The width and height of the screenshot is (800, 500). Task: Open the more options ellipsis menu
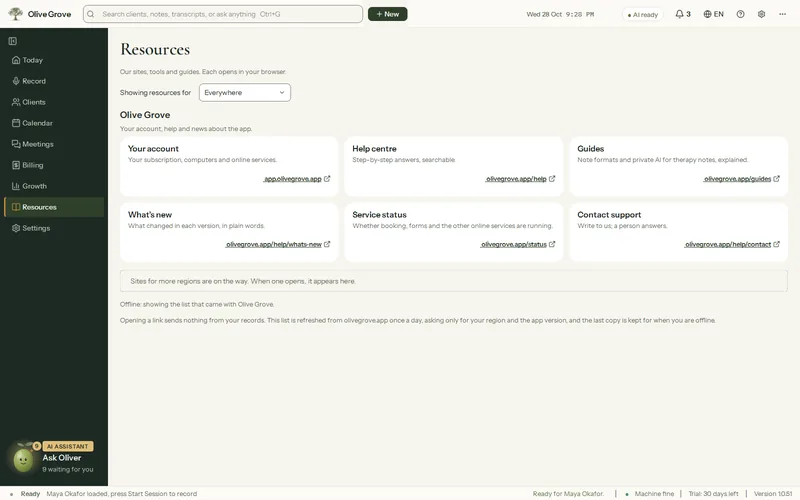782,14
